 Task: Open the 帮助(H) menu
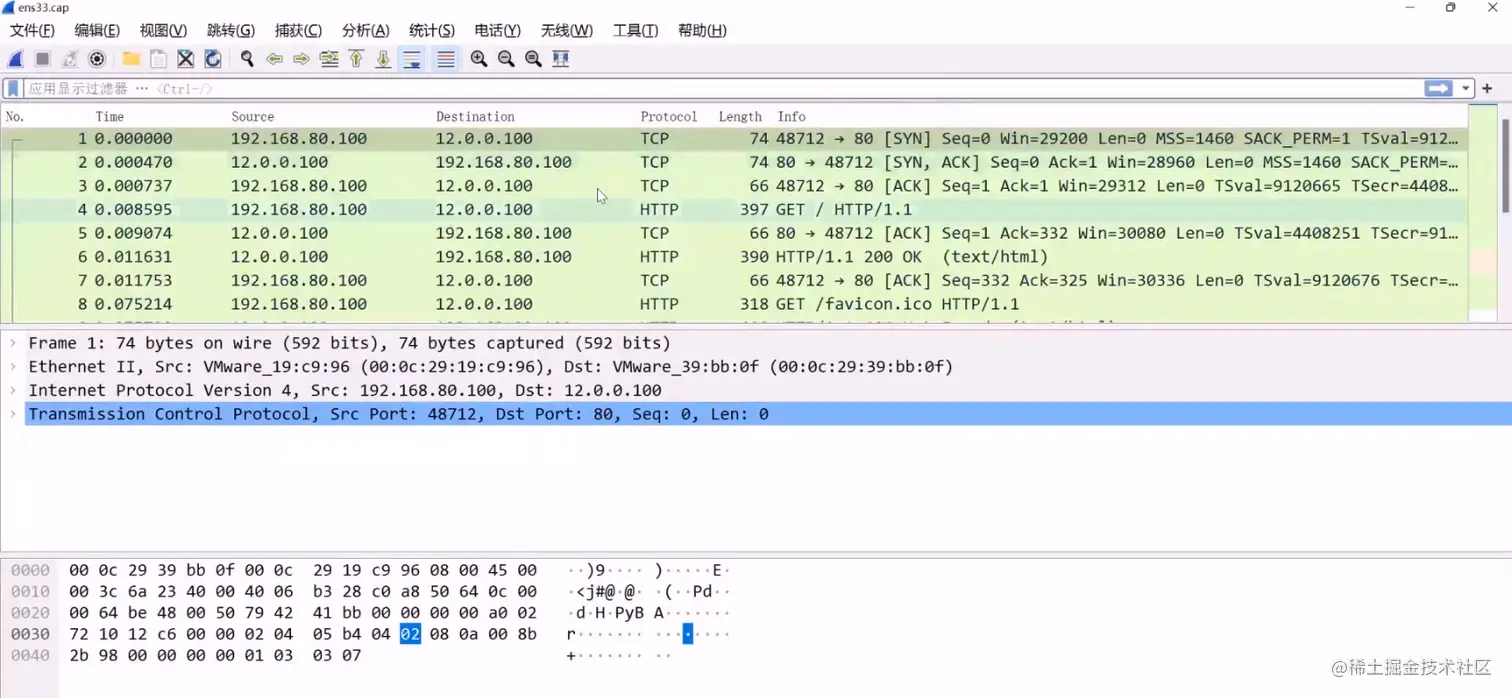coord(702,31)
